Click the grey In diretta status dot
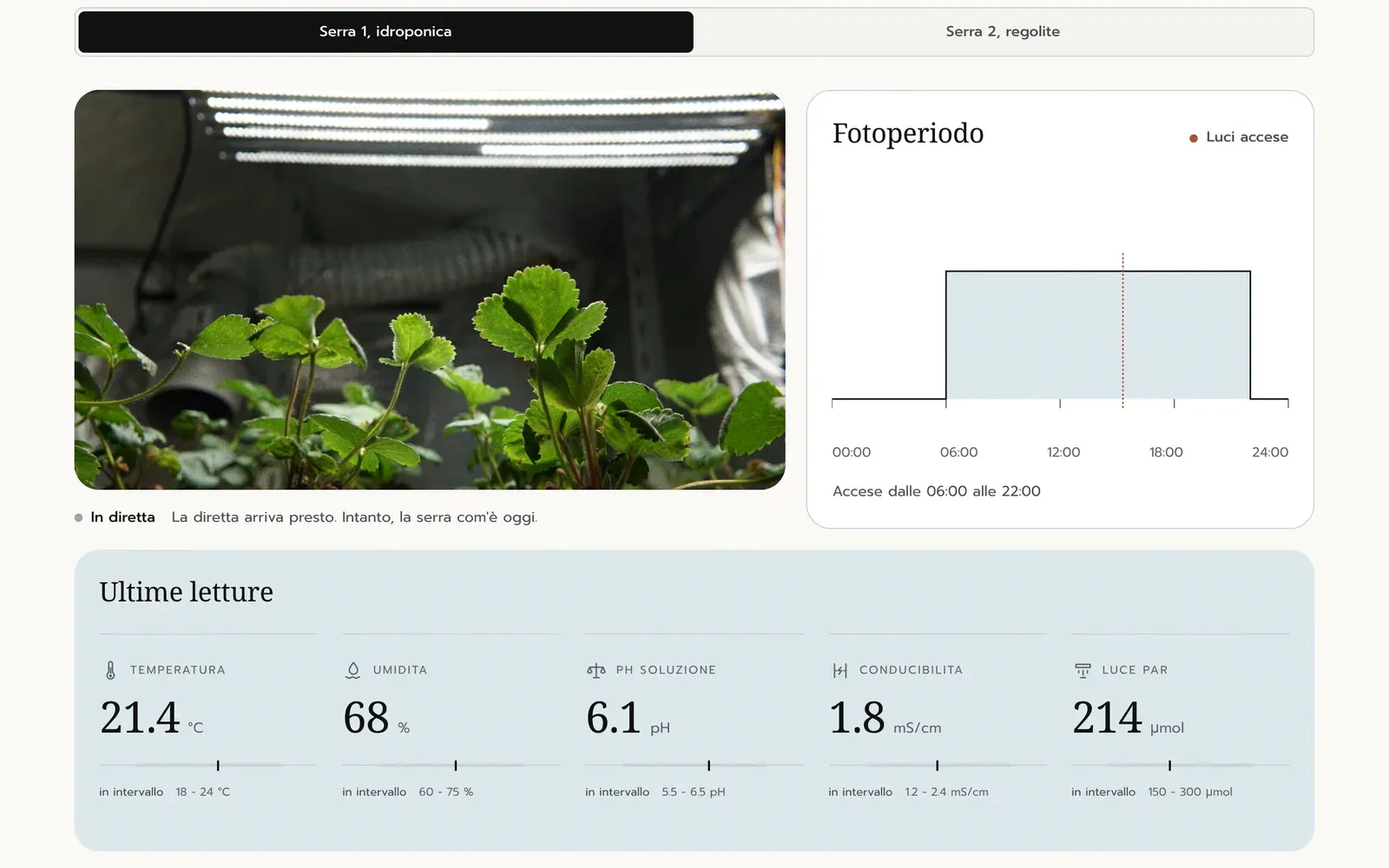Image resolution: width=1389 pixels, height=868 pixels. point(79,517)
